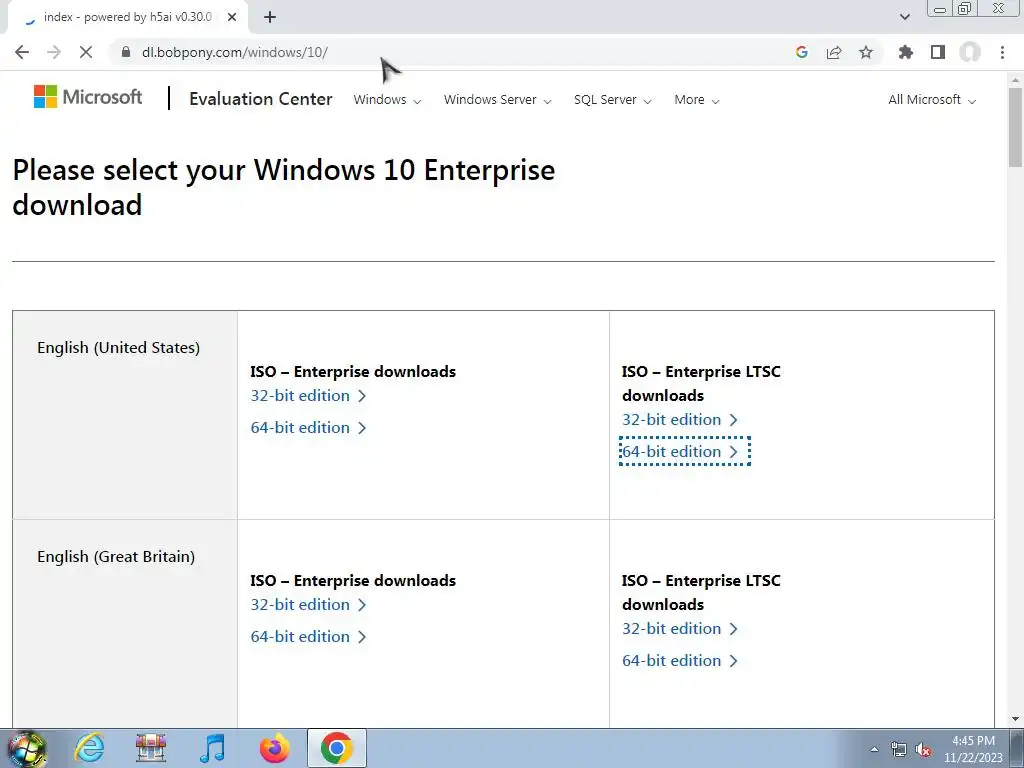Click the Microsoft logo

[x=88, y=97]
